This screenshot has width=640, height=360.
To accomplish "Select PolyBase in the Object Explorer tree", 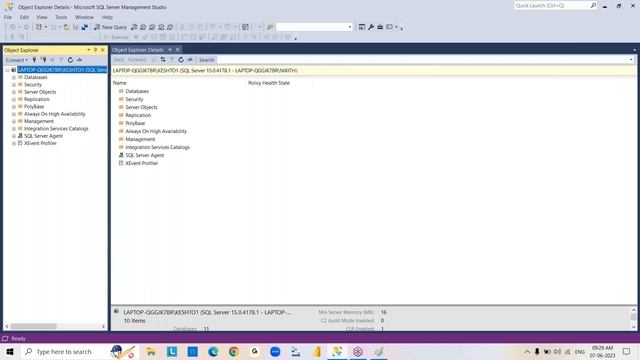I will point(34,107).
